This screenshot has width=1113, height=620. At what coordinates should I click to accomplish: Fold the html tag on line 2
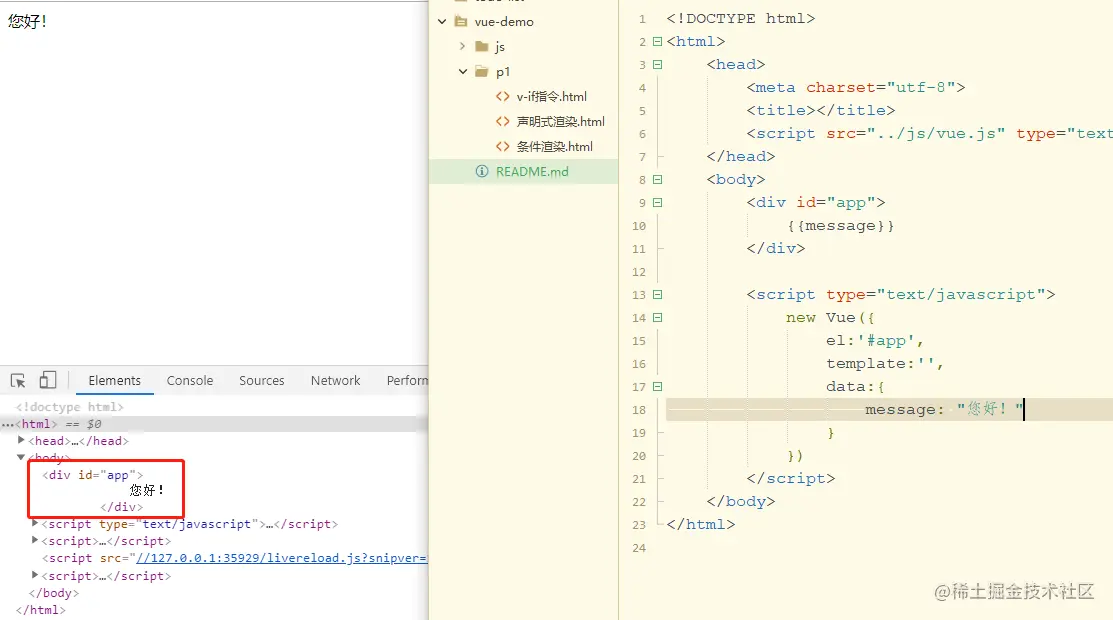tap(657, 41)
